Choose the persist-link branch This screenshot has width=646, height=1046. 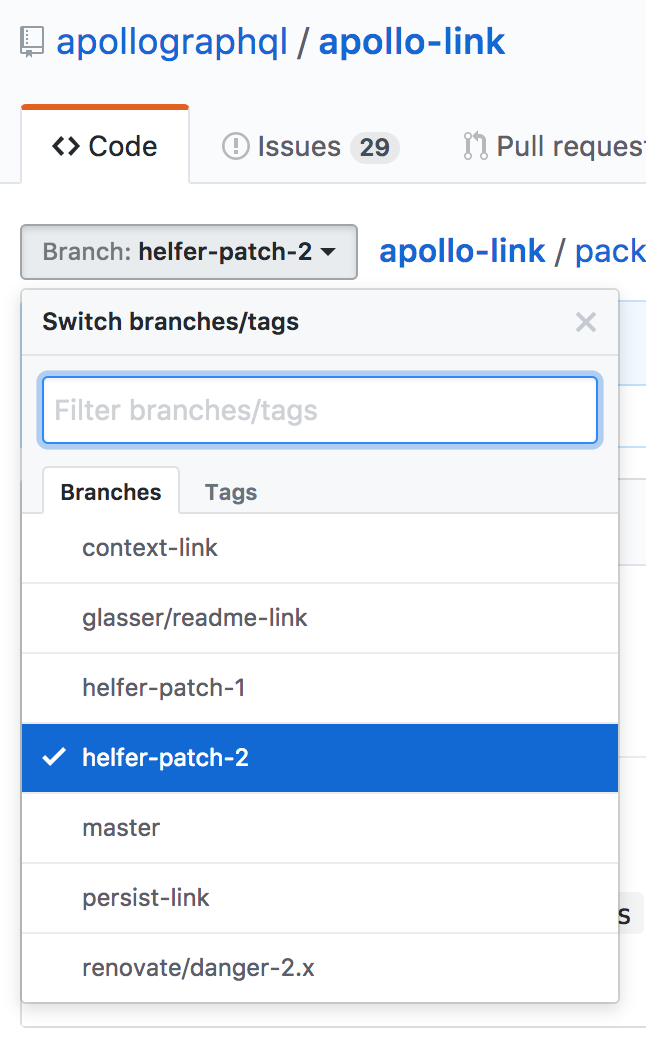tap(146, 897)
